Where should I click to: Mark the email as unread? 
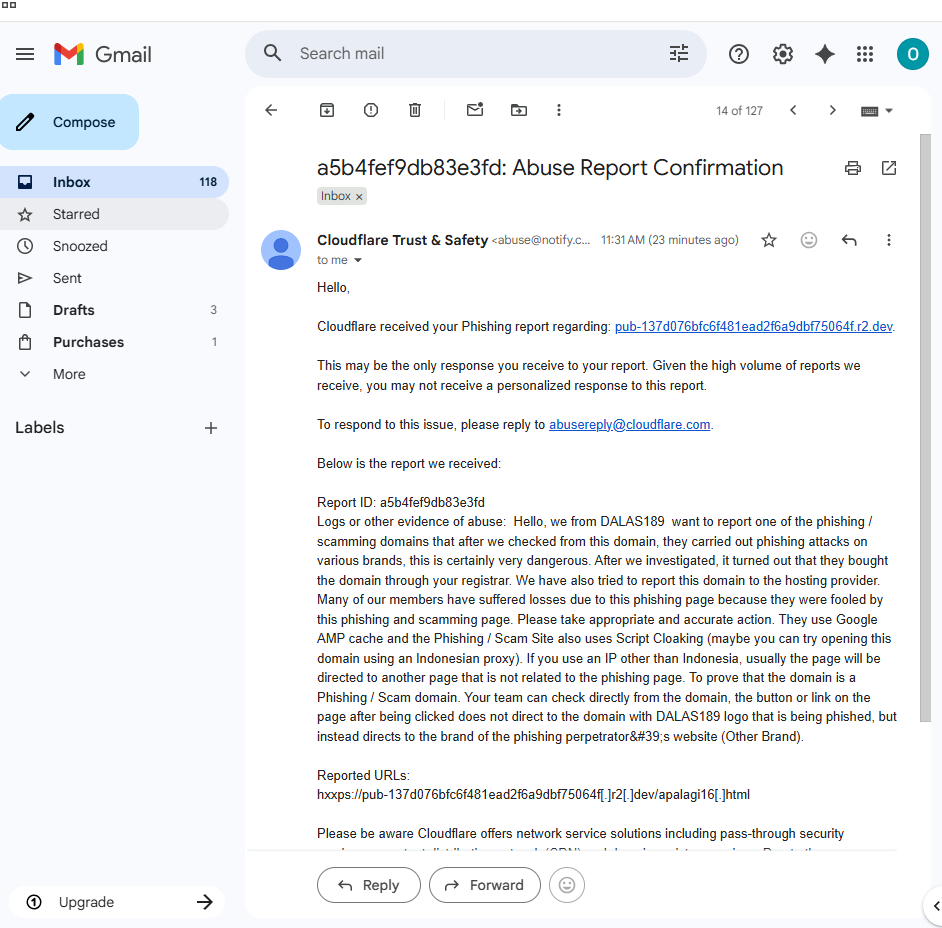point(475,109)
